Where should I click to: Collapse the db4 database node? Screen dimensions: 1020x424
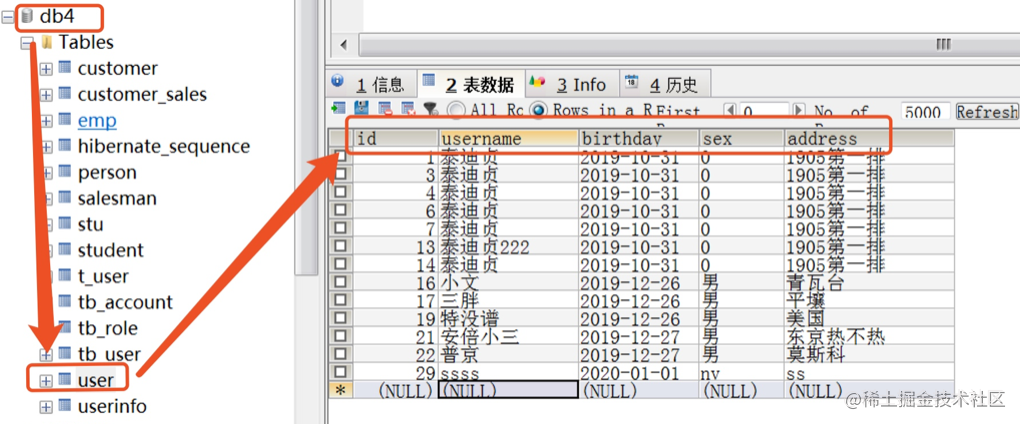(8, 18)
